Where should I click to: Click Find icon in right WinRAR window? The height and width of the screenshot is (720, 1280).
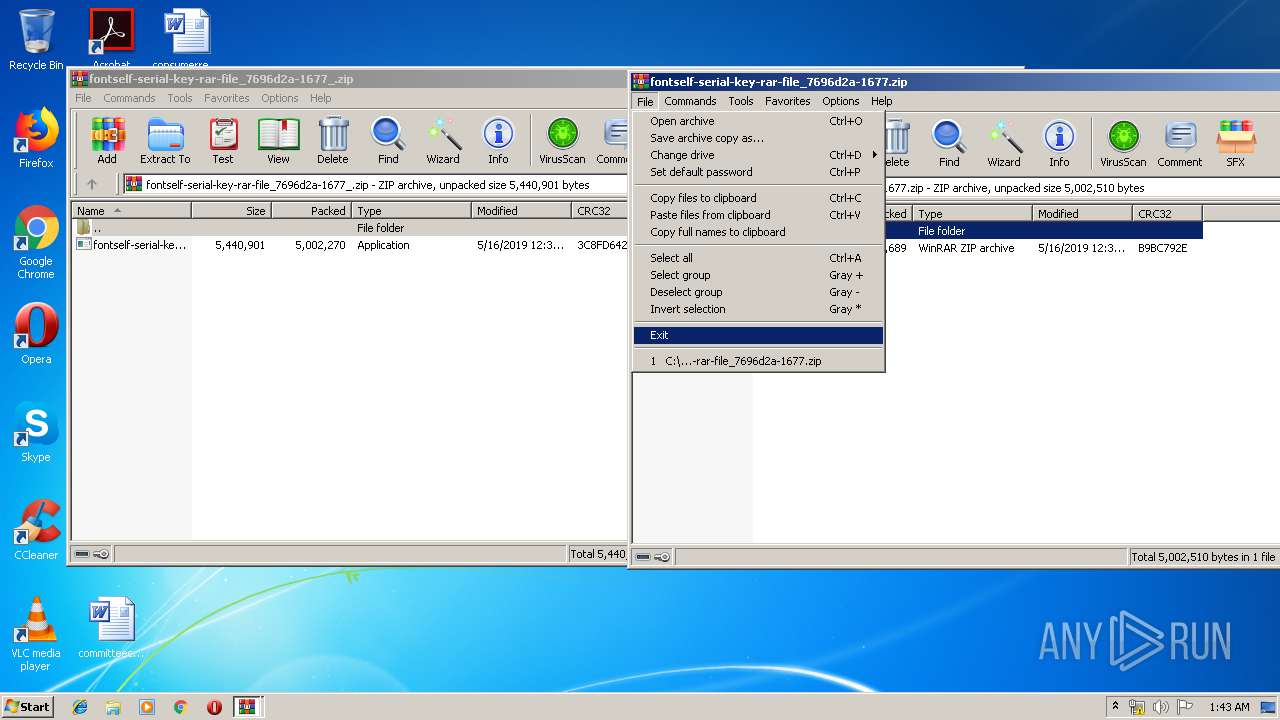(949, 144)
